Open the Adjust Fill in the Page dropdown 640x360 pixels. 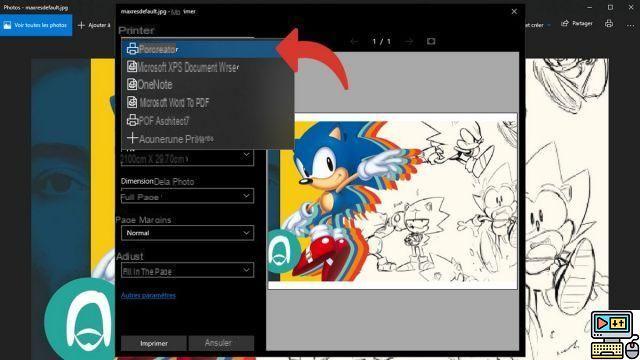(x=187, y=270)
